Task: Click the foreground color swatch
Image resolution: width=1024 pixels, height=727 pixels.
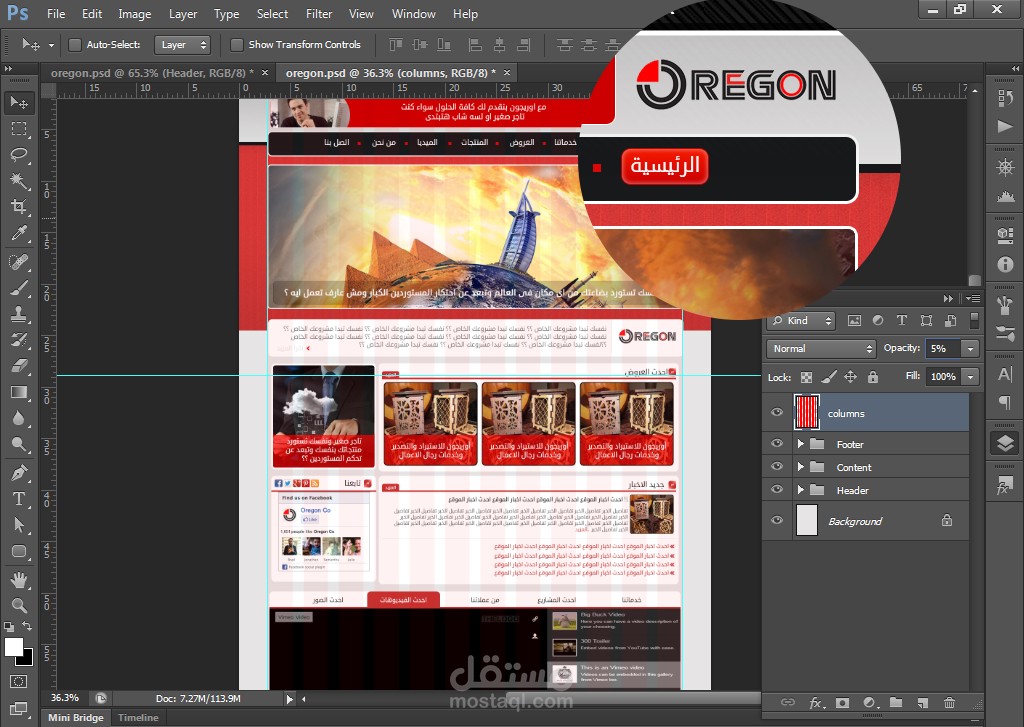Action: tap(13, 647)
